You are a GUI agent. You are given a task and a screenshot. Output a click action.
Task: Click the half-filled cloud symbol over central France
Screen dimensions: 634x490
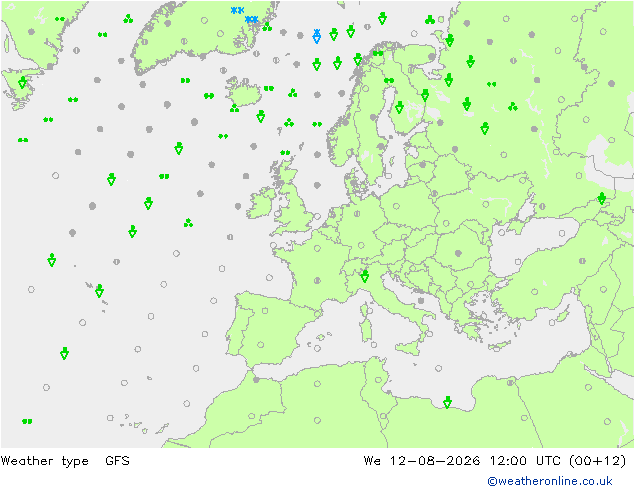pos(317,280)
